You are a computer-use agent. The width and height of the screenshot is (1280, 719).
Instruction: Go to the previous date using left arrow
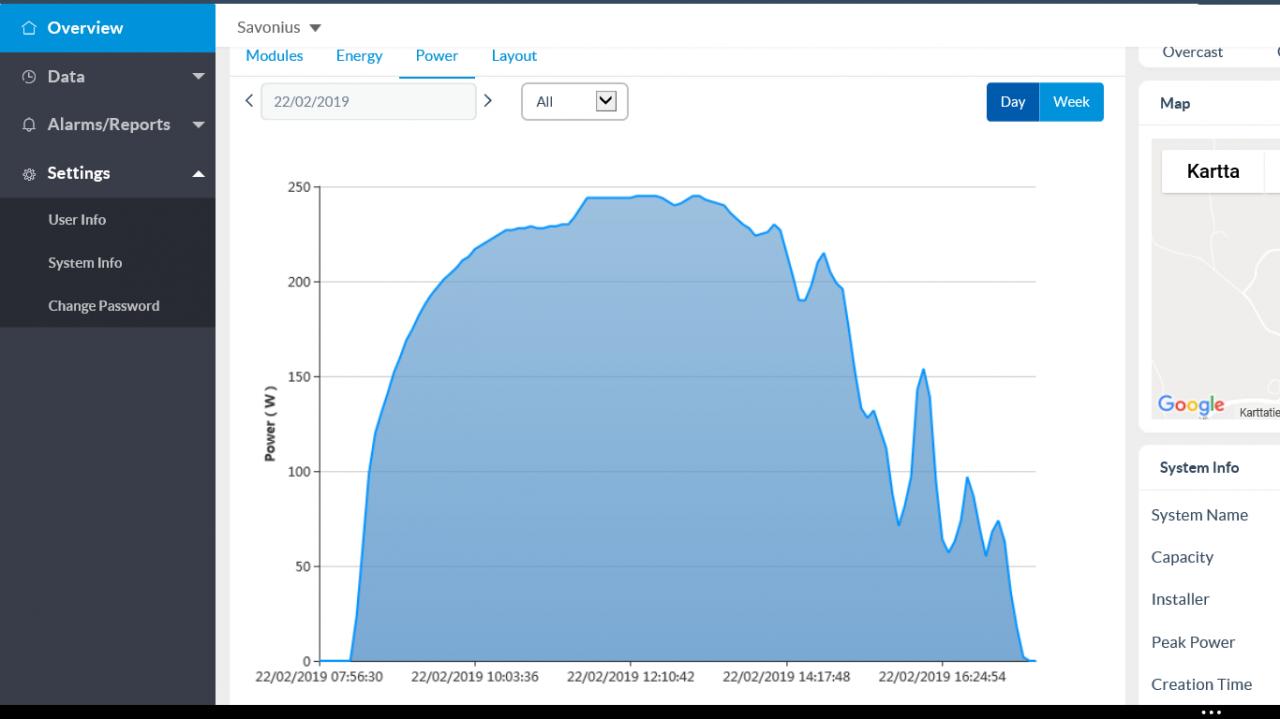(x=249, y=100)
